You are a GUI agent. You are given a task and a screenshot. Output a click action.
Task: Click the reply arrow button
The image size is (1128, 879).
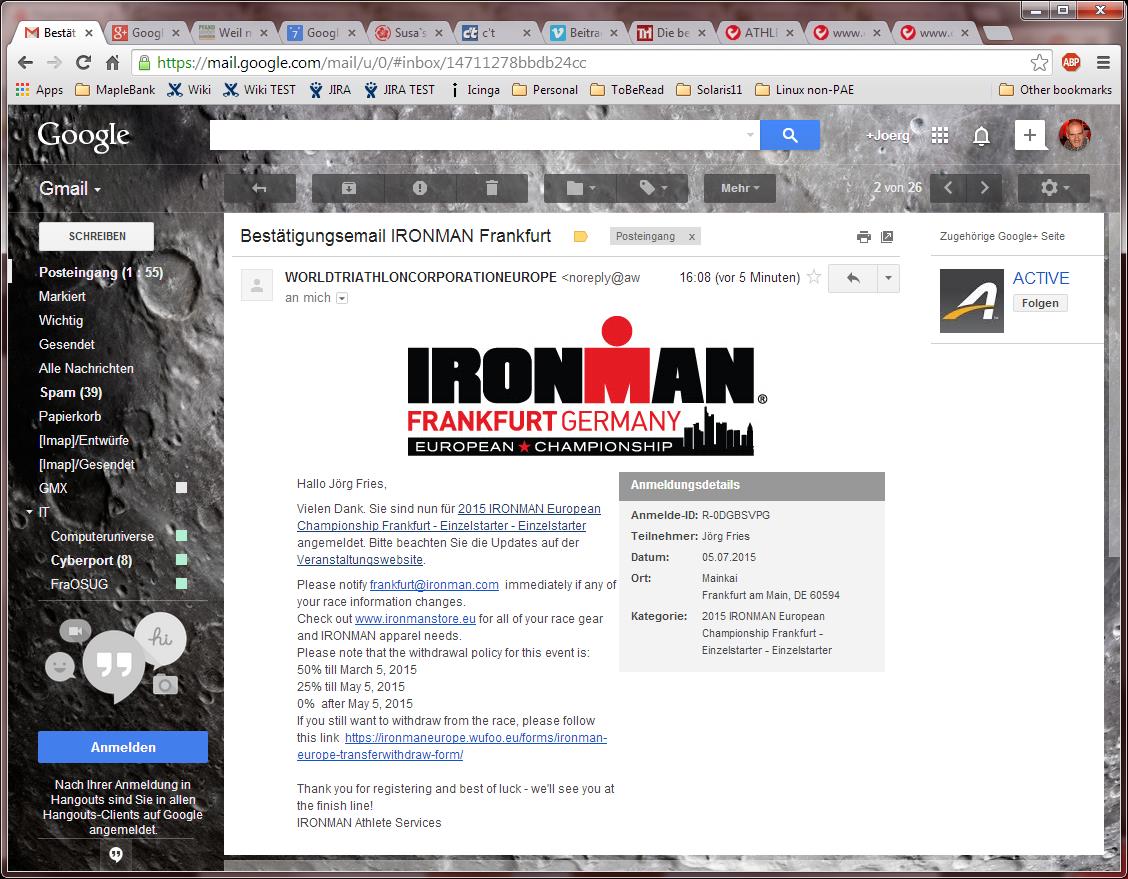tap(853, 278)
